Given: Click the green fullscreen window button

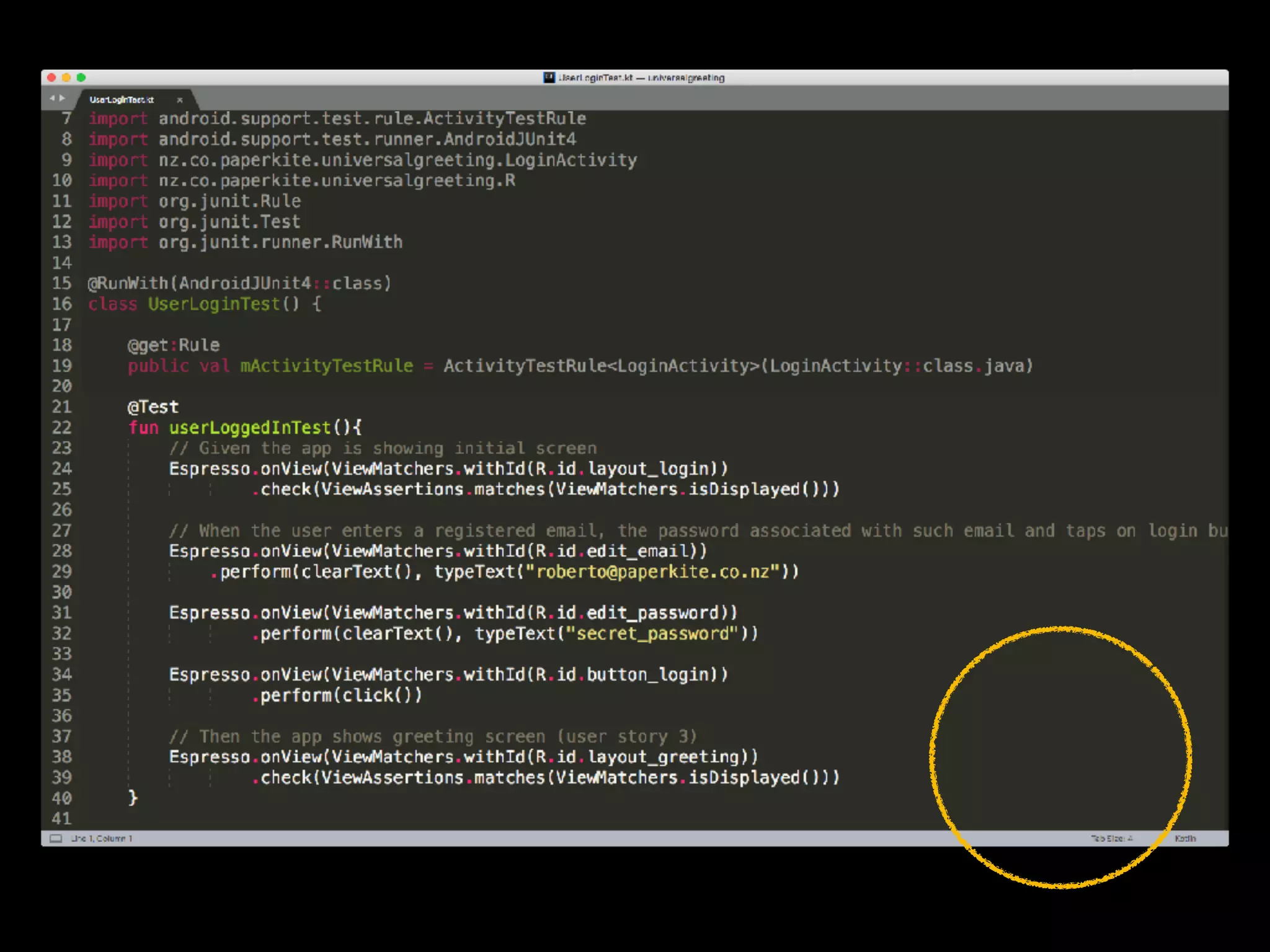Looking at the screenshot, I should [81, 77].
